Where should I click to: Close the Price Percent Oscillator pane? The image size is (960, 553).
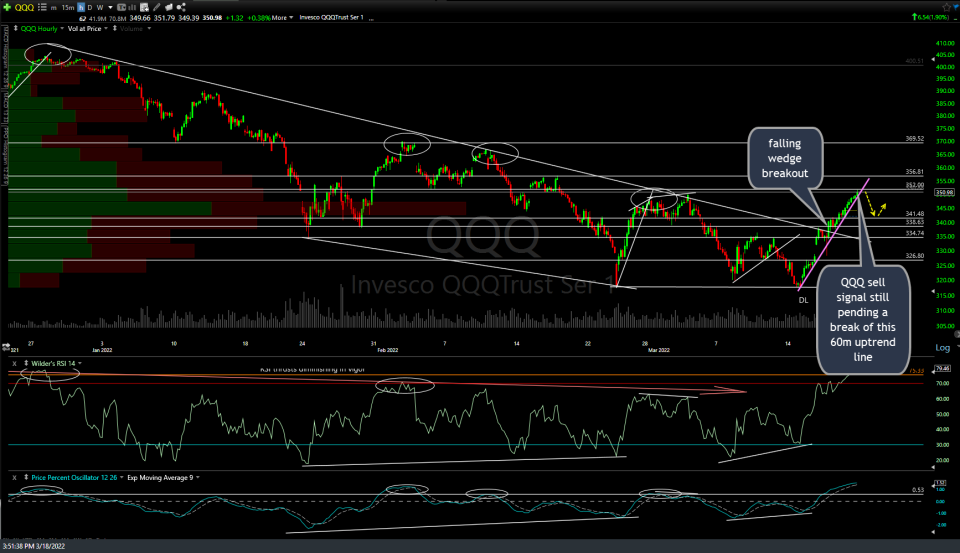tap(15, 478)
